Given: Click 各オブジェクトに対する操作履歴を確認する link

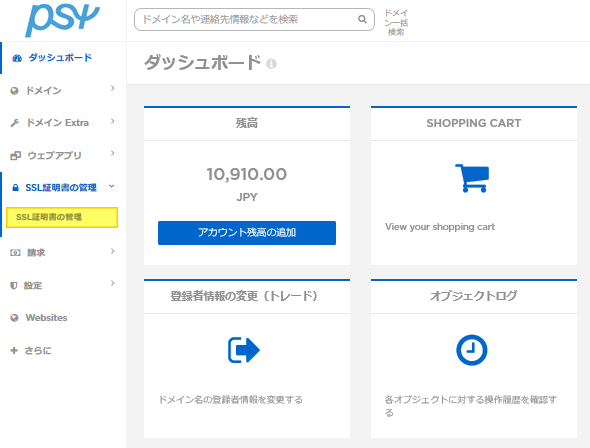Looking at the screenshot, I should coord(470,405).
